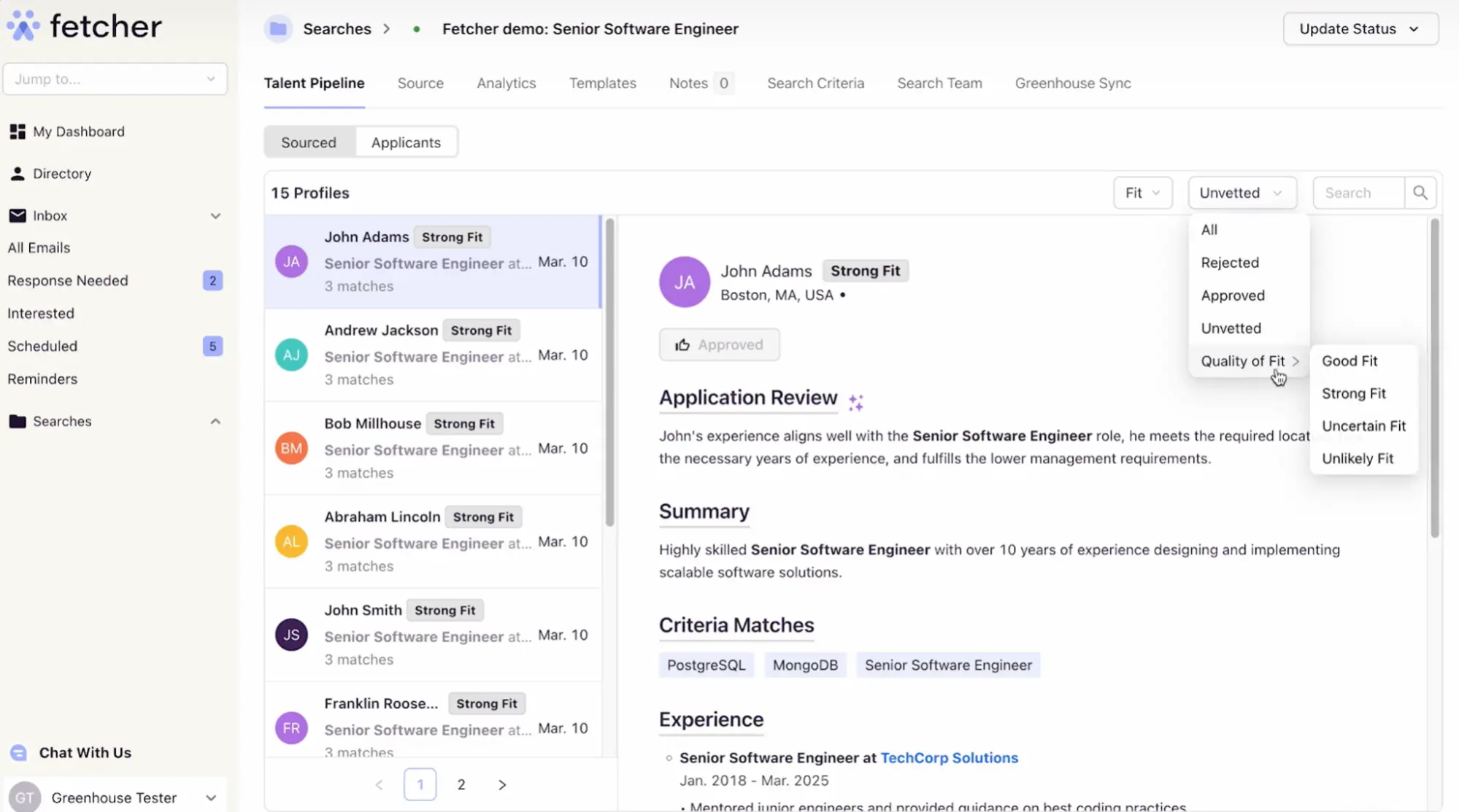Open the Update Status dropdown
This screenshot has width=1459, height=812.
1360,28
